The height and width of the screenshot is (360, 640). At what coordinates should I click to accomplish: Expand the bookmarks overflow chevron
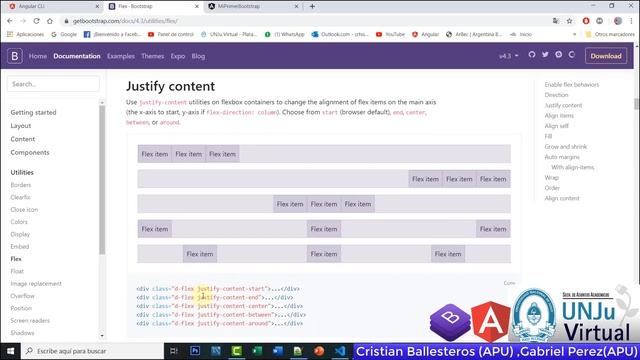pos(575,34)
